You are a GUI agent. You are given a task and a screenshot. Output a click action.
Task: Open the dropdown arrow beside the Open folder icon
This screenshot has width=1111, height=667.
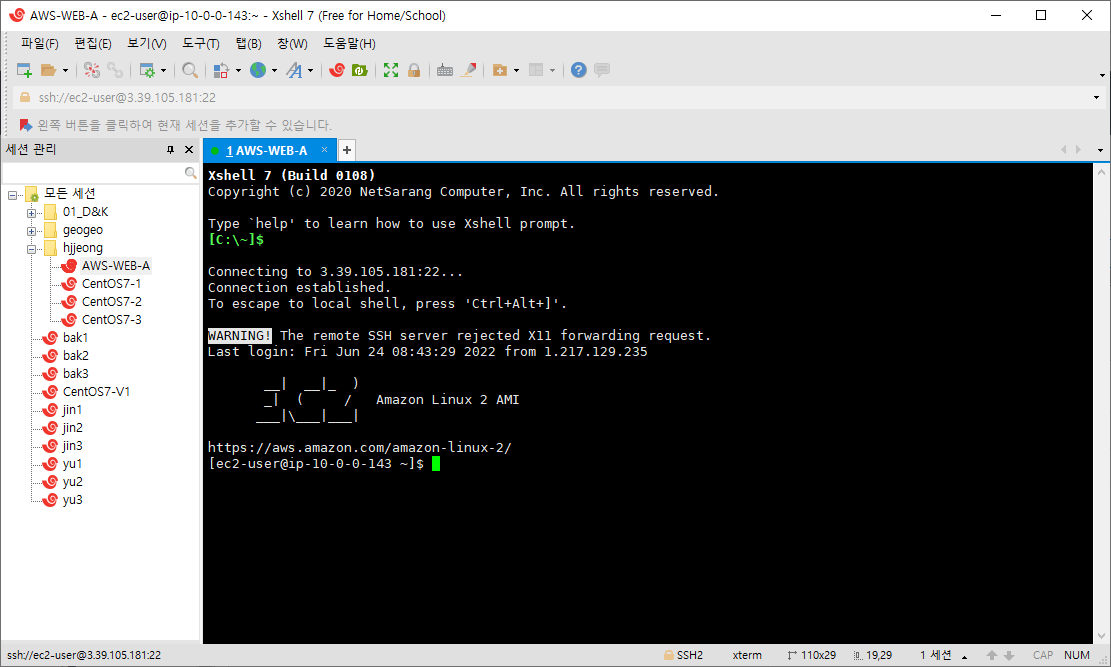click(65, 70)
